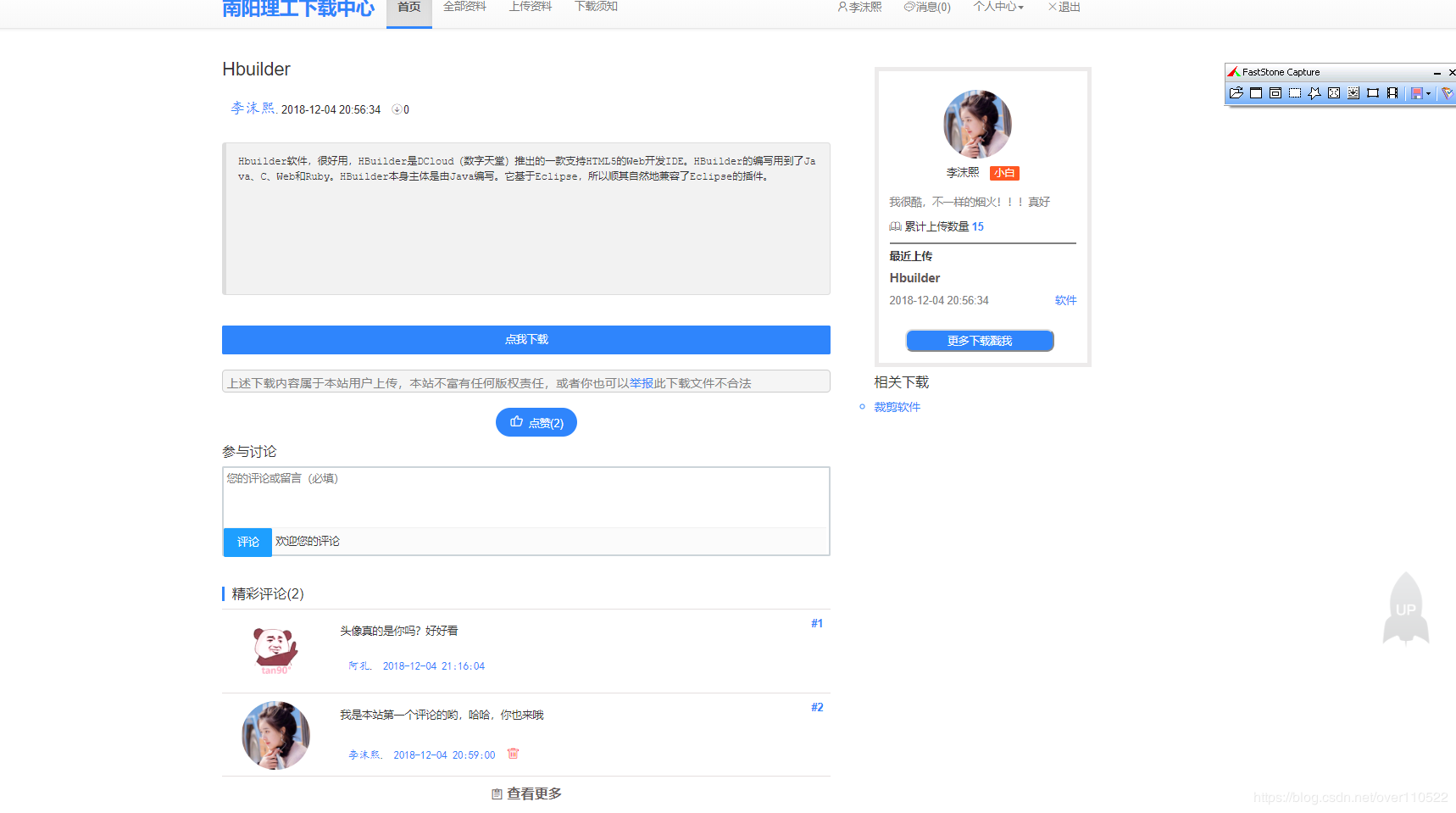The height and width of the screenshot is (813, 1456).
Task: Click the FastStone rectangle region capture icon
Action: tap(1294, 93)
